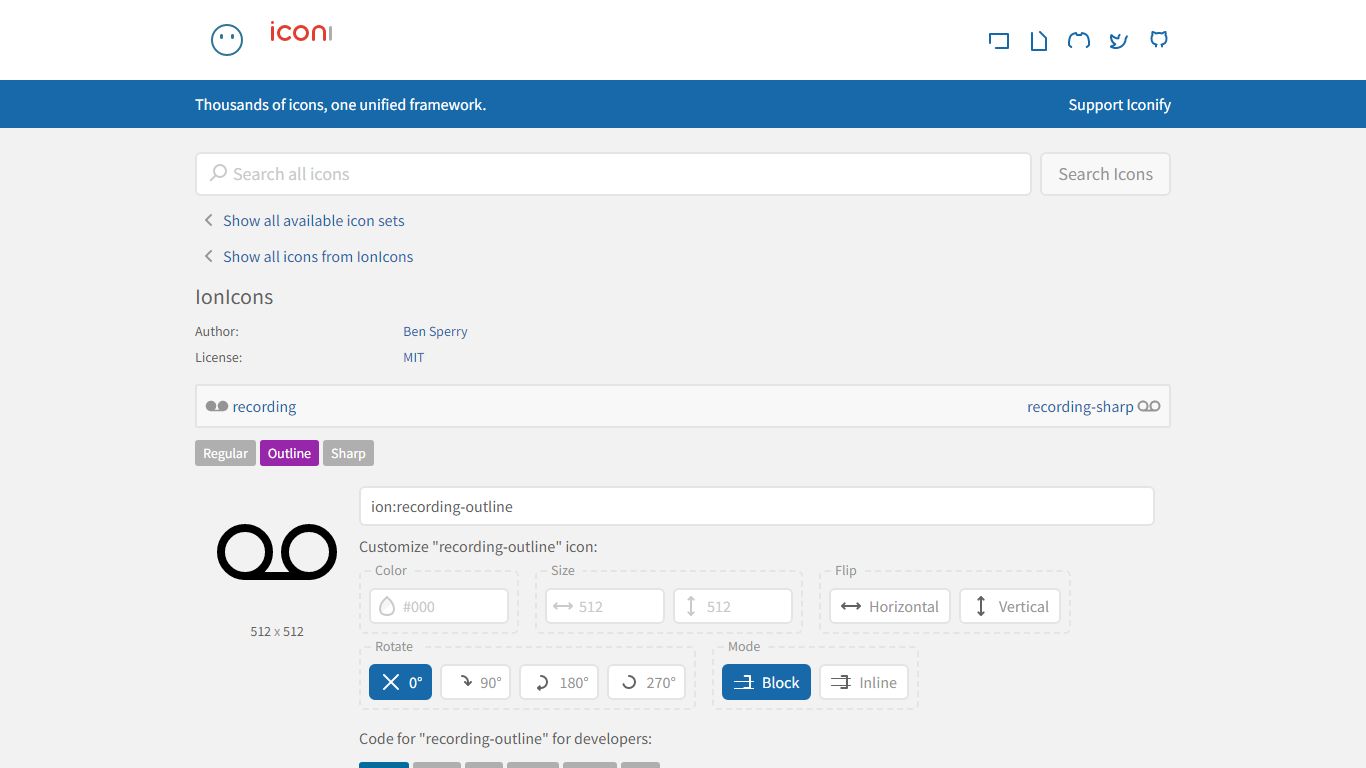Click the IonIcons heading text
This screenshot has height=768, width=1366.
234,297
